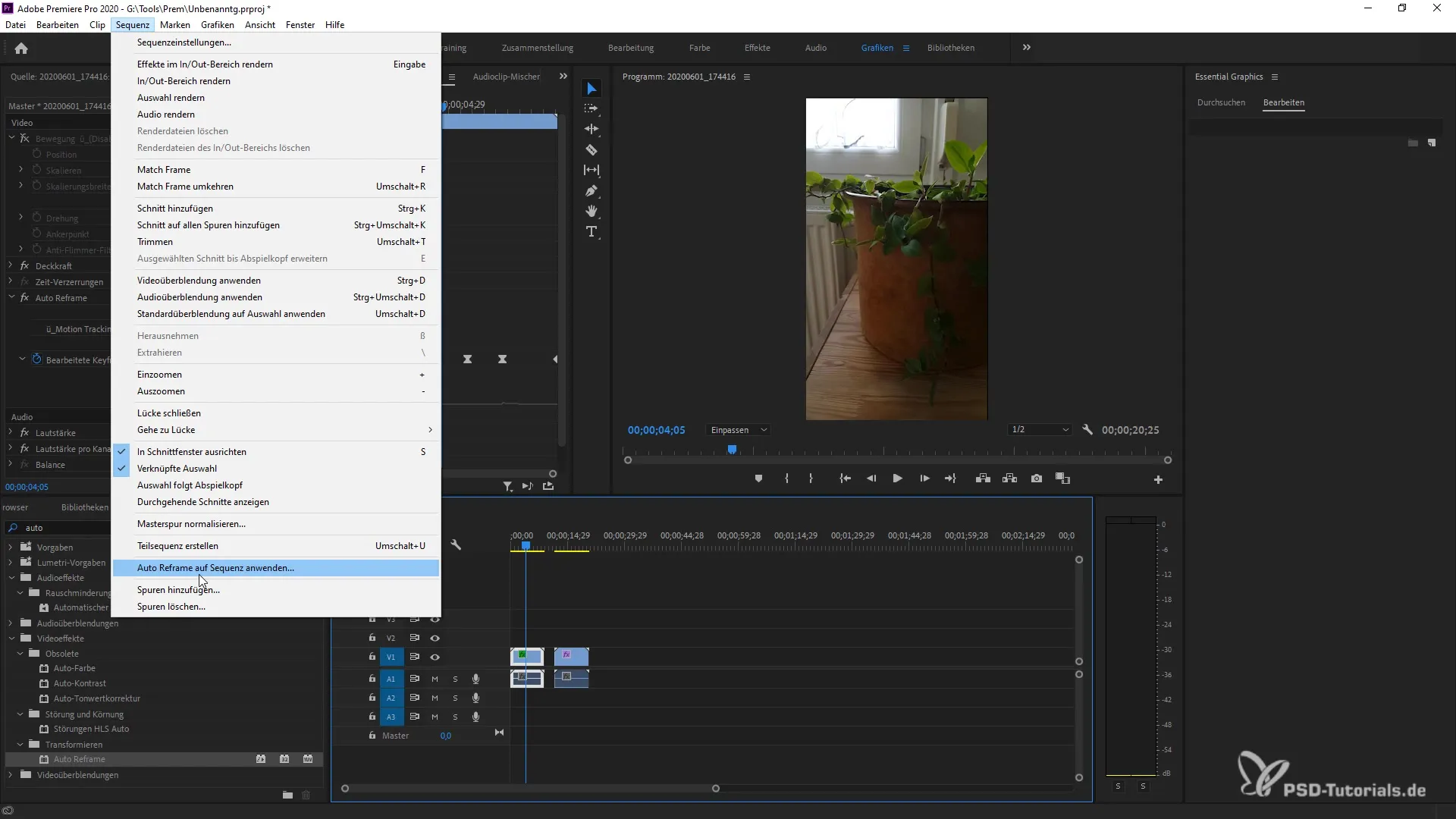Image resolution: width=1456 pixels, height=819 pixels.
Task: Open Sequenzeinstellungen menu entry
Action: pos(277,42)
